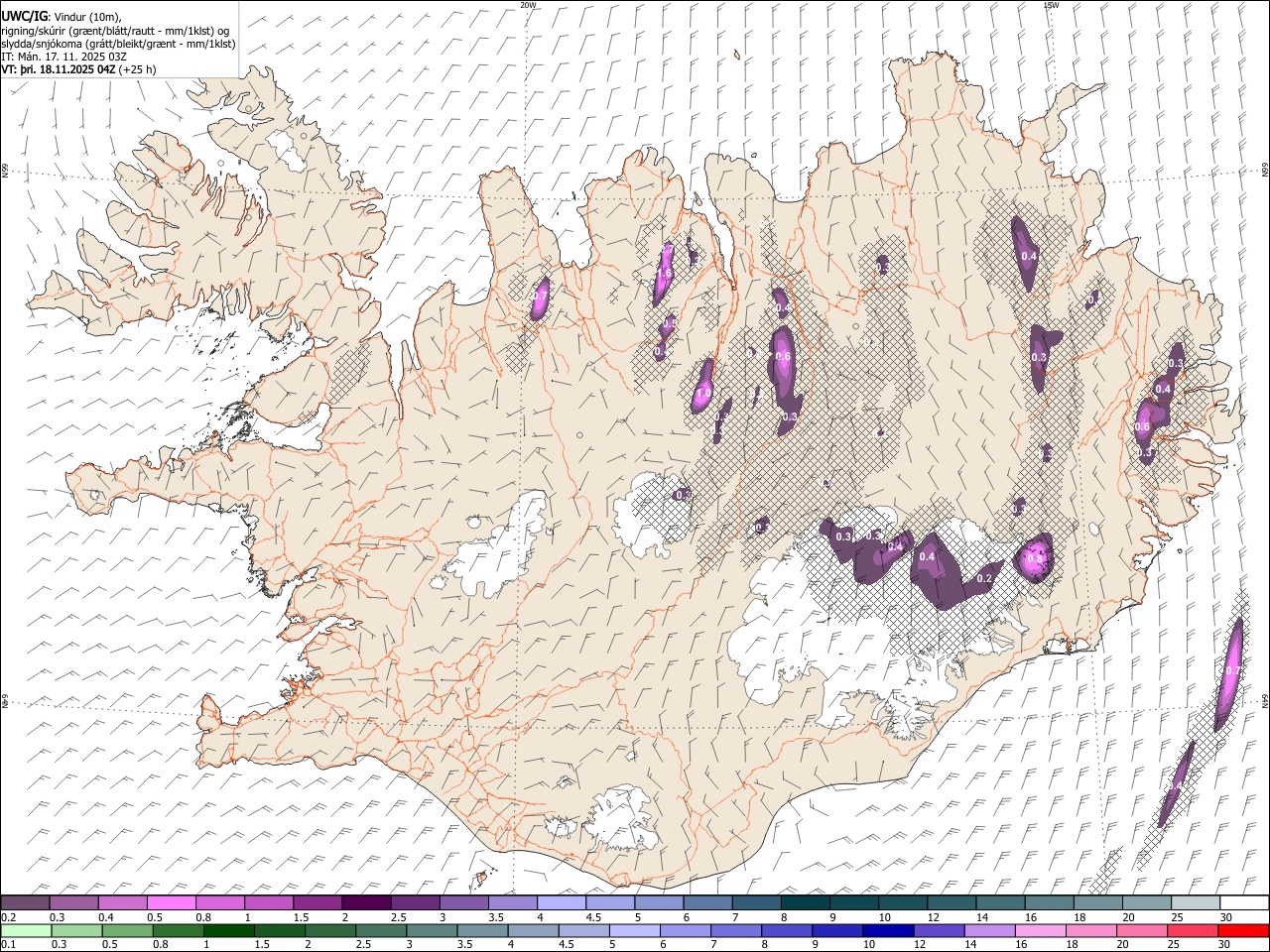Image resolution: width=1270 pixels, height=952 pixels.
Task: Click the '(+25 h)' forecast offset text
Action: (137, 69)
